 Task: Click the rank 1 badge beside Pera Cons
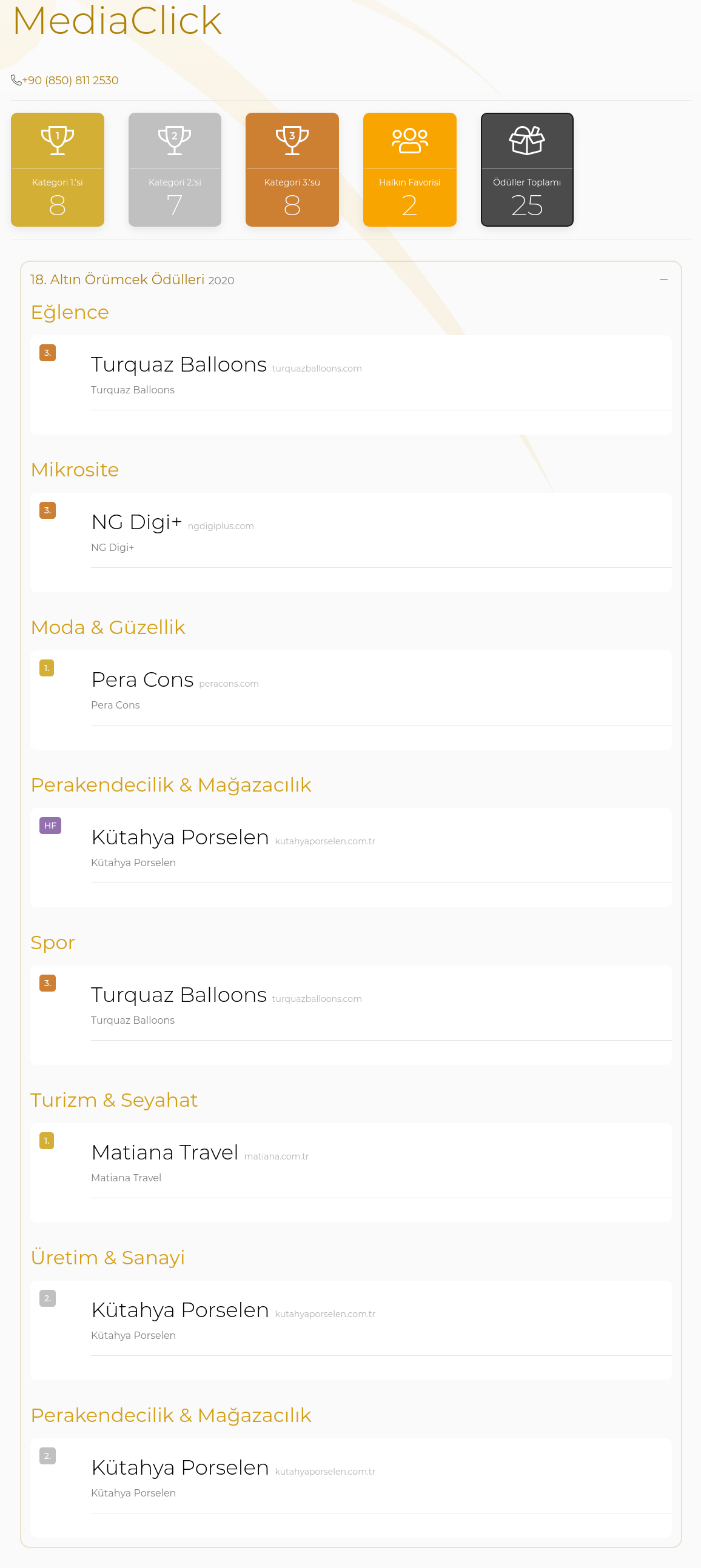[x=47, y=668]
